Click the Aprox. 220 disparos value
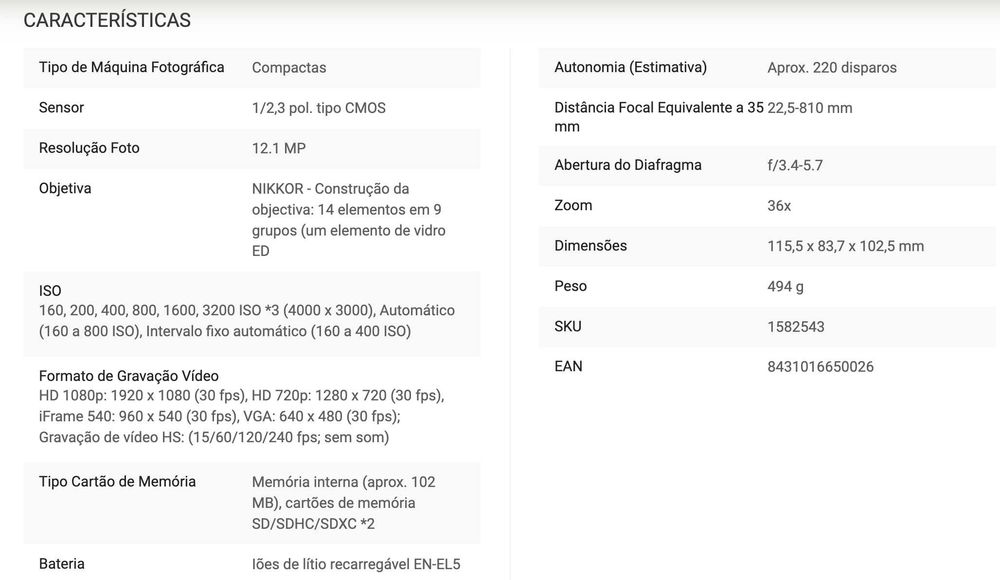The image size is (1000, 580). (832, 68)
